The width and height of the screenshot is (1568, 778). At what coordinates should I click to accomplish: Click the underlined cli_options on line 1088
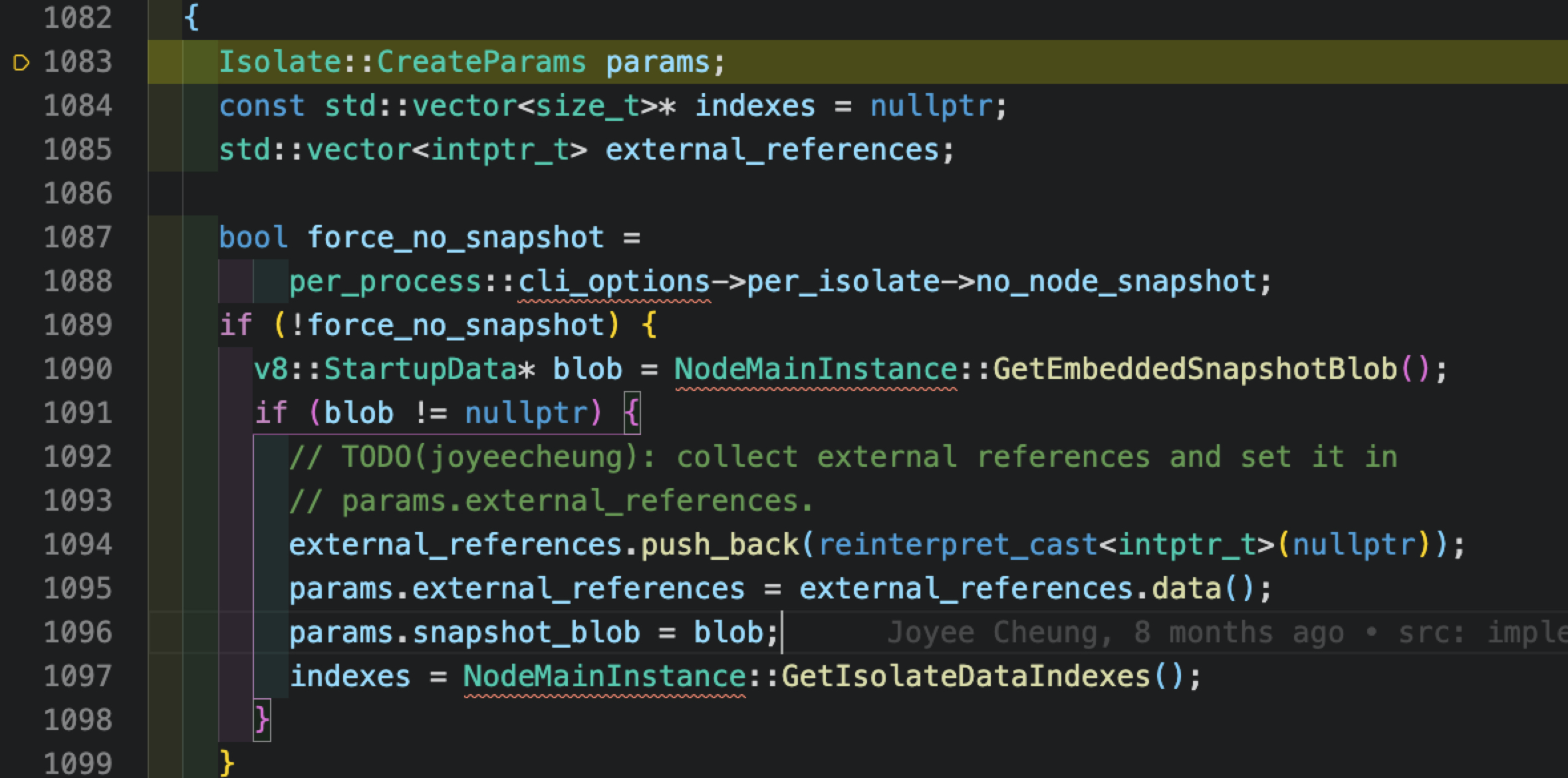614,282
